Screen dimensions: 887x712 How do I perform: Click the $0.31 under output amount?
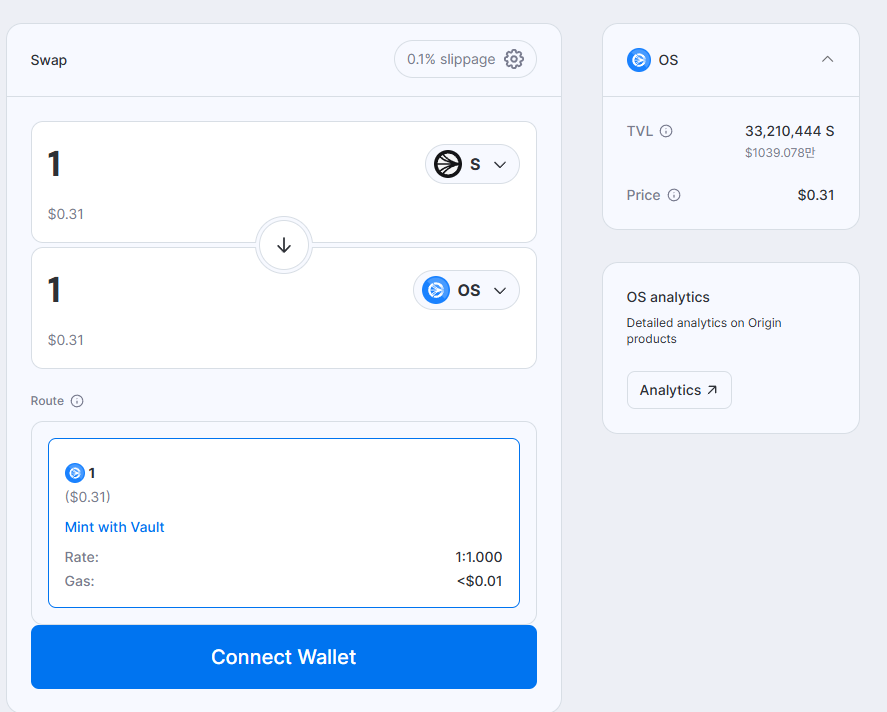66,340
